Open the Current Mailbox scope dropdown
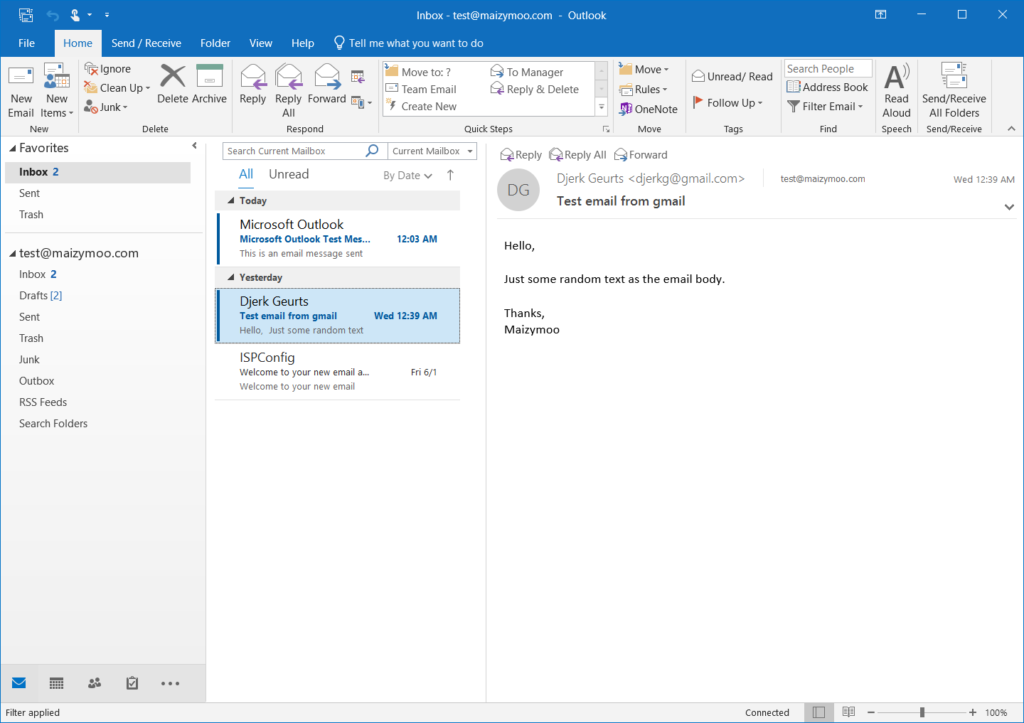Screen dimensions: 1024x723 pyautogui.click(x=432, y=151)
